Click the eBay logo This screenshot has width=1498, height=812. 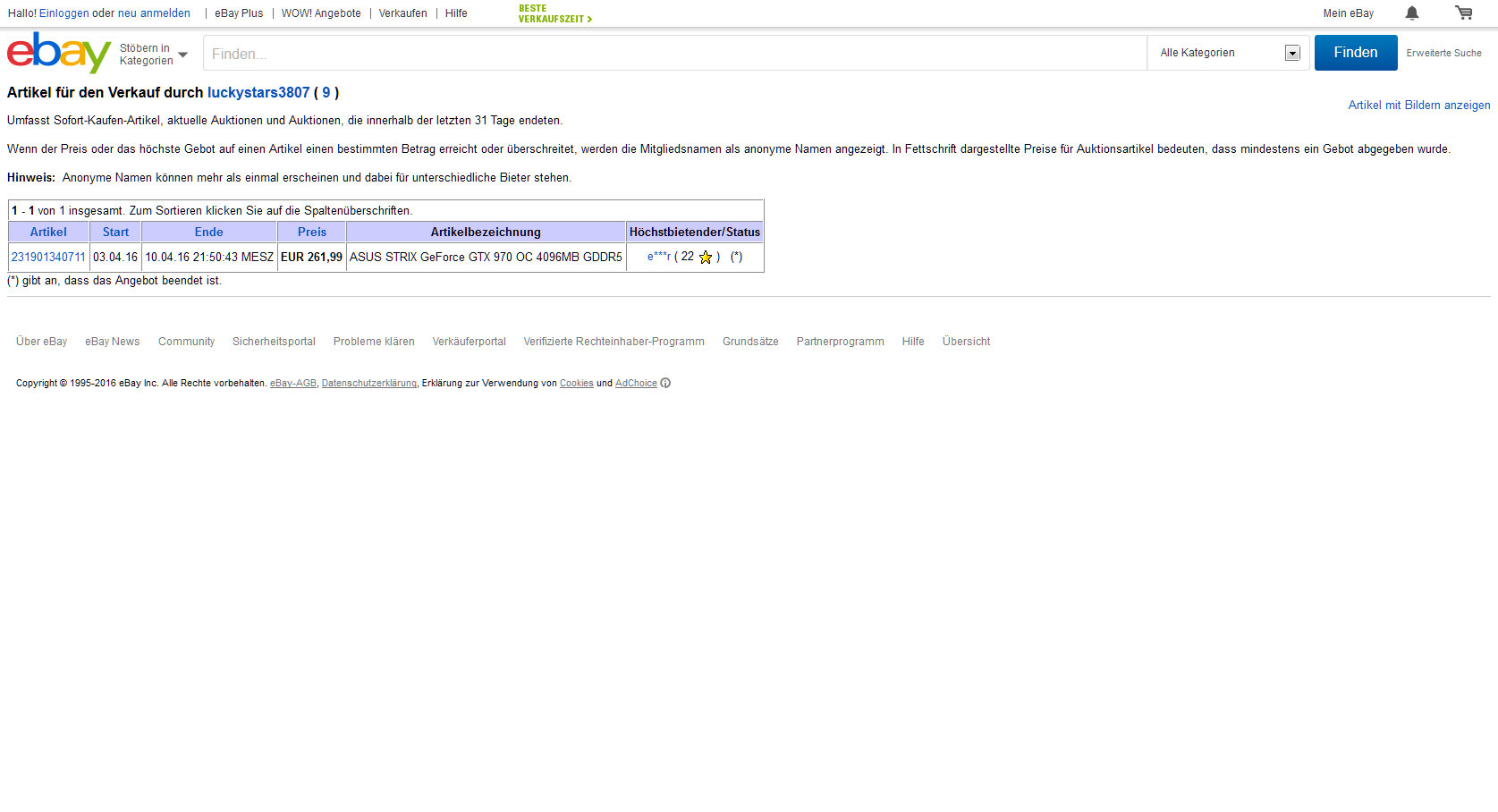(58, 53)
